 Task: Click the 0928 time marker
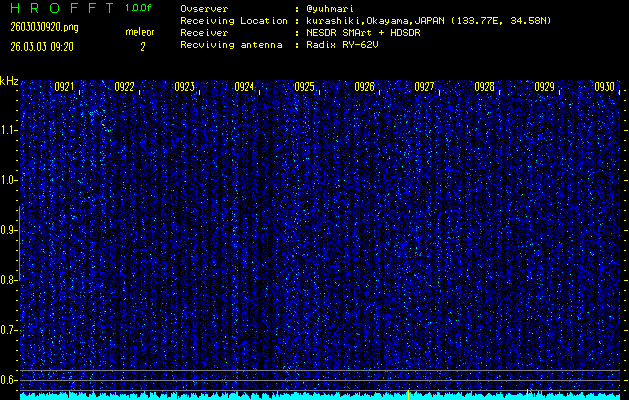(x=484, y=87)
